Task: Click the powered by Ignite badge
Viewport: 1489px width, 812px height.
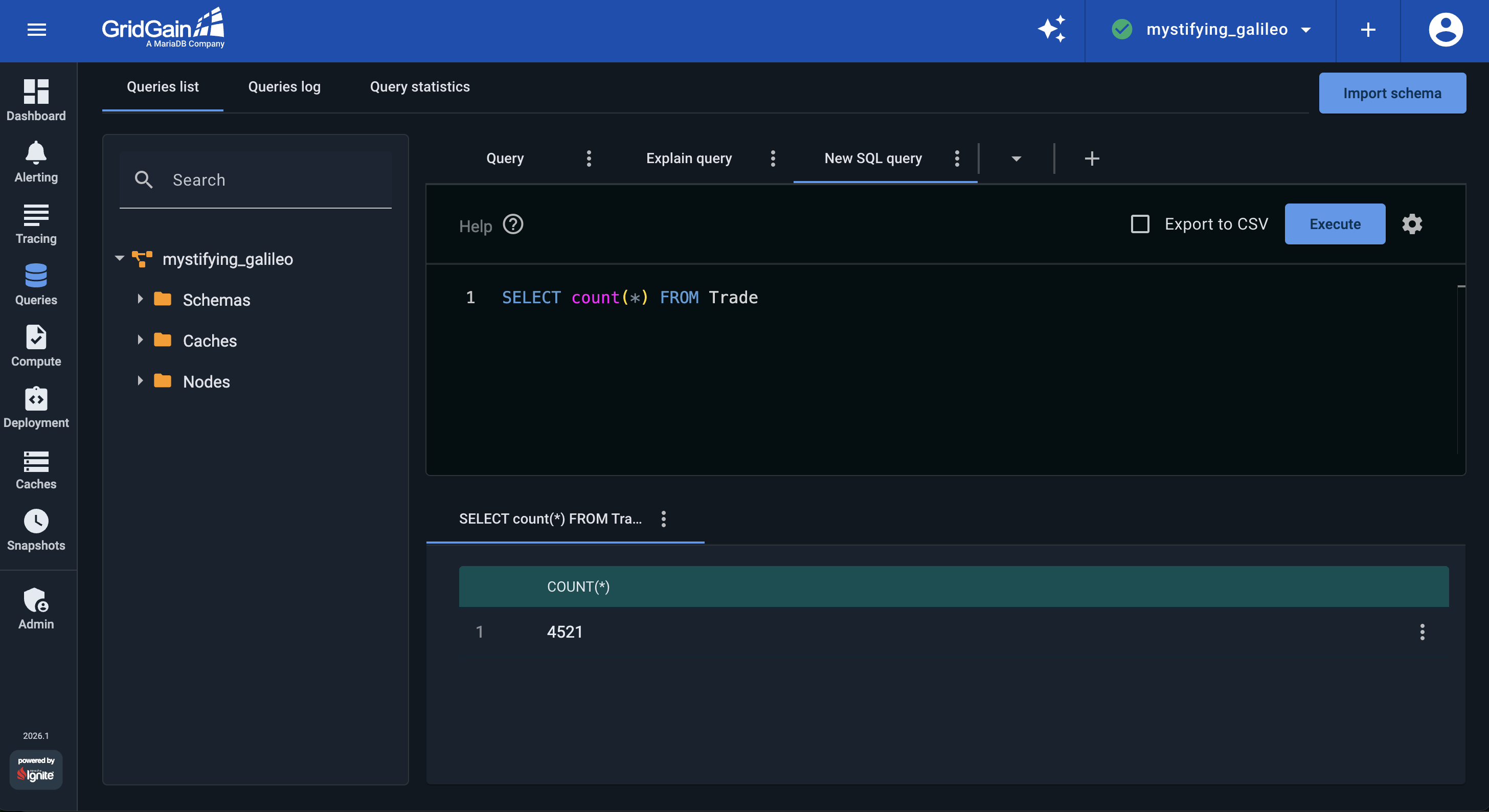Action: click(x=36, y=769)
